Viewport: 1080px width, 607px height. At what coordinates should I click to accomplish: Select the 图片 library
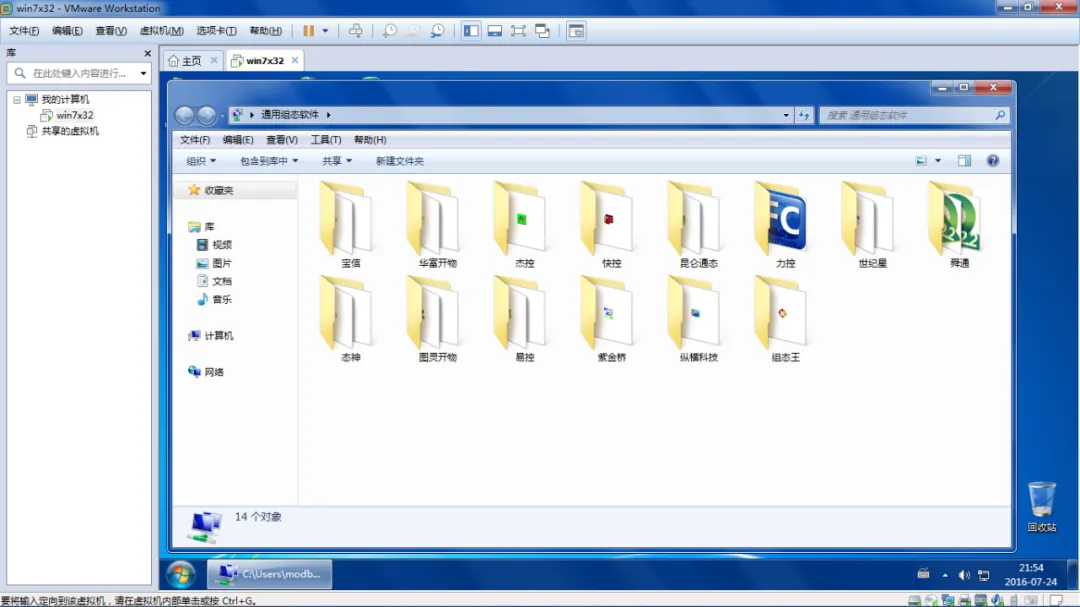pyautogui.click(x=214, y=263)
